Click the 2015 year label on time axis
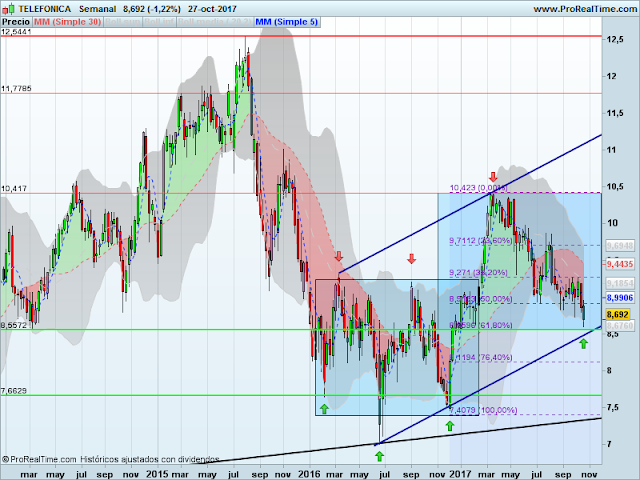Screen dimensions: 640x480 pos(158,474)
